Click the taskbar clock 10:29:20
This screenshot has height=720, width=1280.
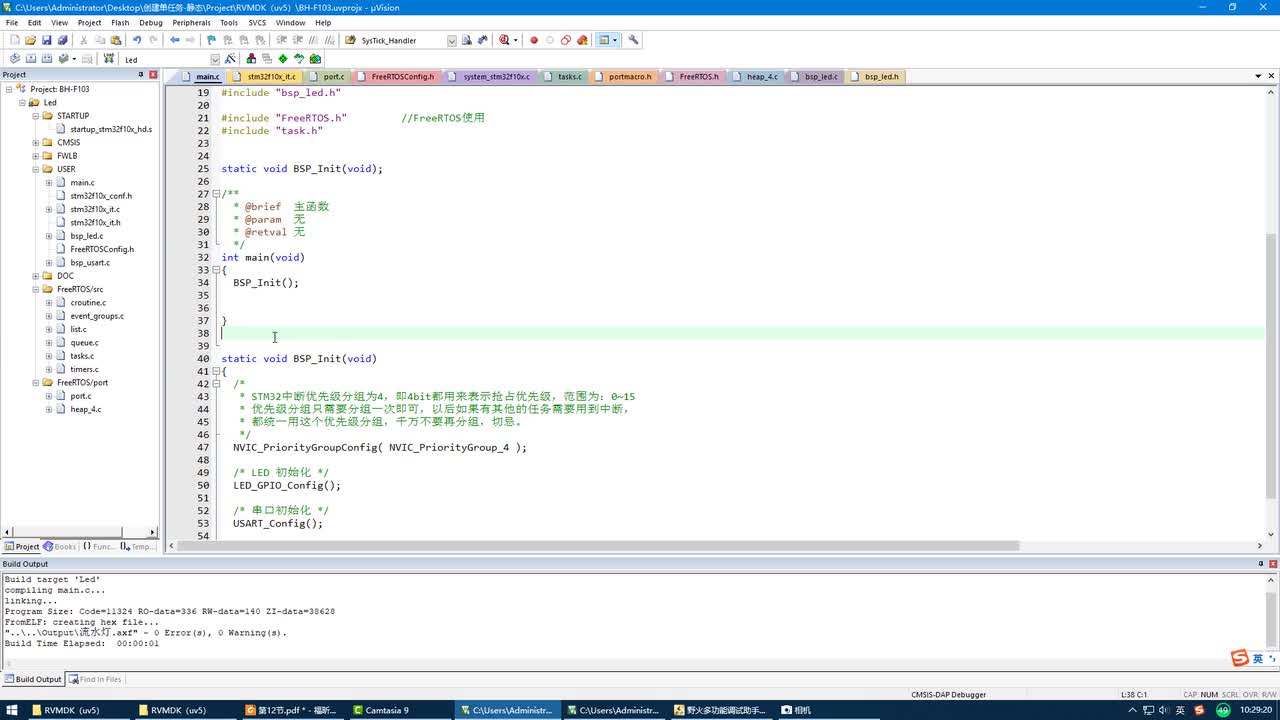(1256, 710)
